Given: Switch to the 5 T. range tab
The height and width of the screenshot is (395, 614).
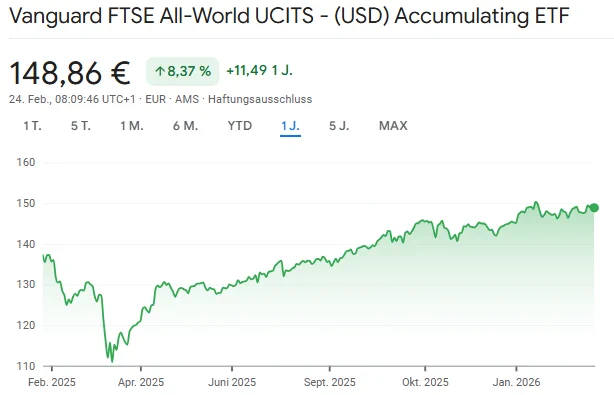Looking at the screenshot, I should point(81,126).
